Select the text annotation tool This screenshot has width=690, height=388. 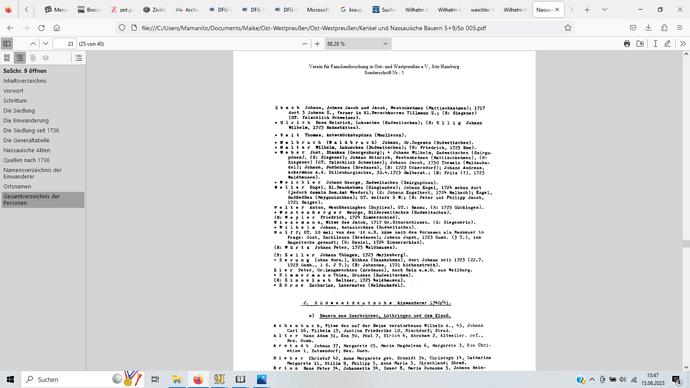tap(655, 44)
